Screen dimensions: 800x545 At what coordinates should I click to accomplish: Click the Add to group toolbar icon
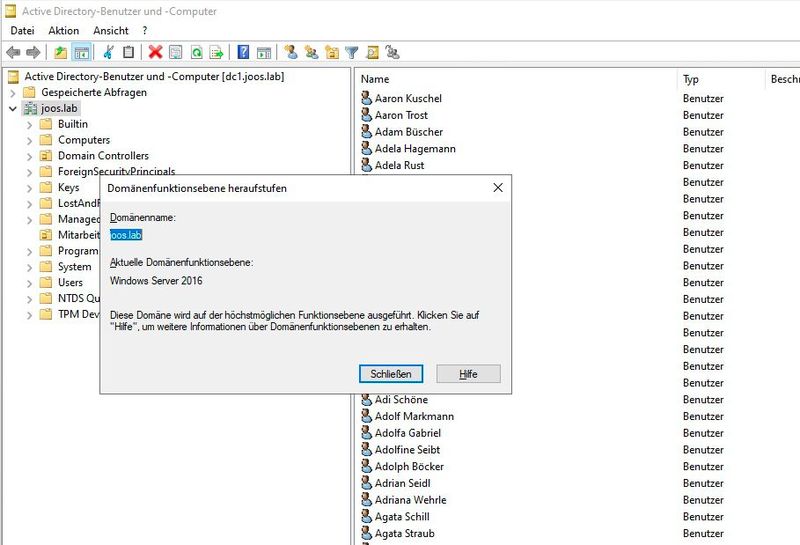[x=392, y=52]
